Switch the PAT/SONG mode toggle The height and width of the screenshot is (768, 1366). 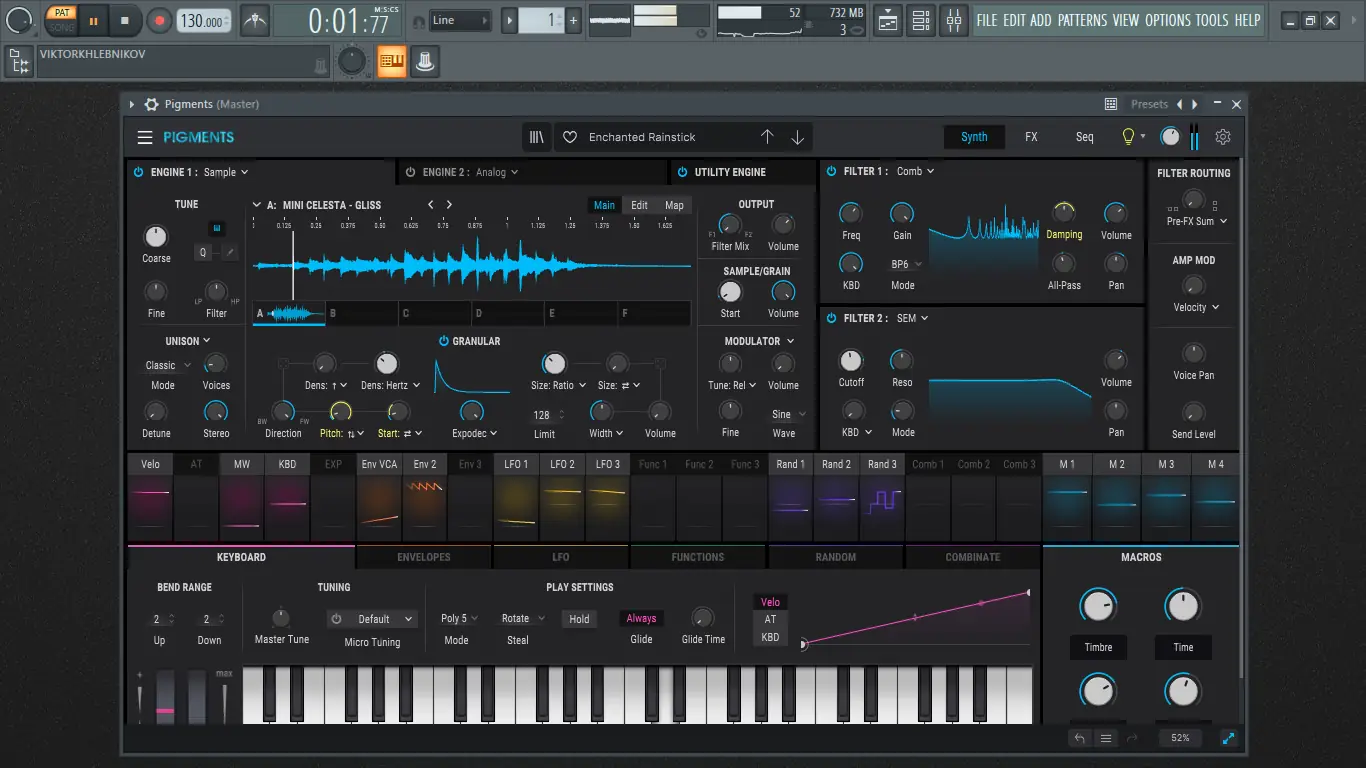coord(62,20)
